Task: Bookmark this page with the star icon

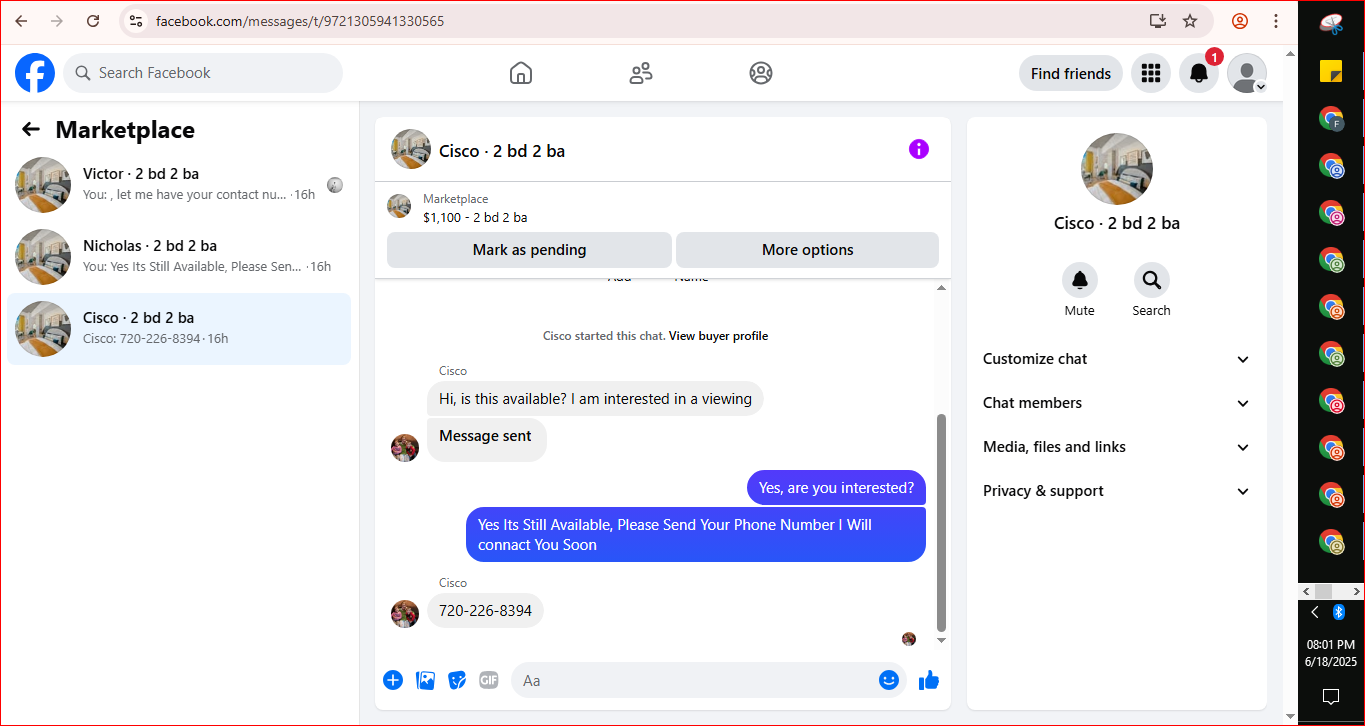Action: [1190, 21]
